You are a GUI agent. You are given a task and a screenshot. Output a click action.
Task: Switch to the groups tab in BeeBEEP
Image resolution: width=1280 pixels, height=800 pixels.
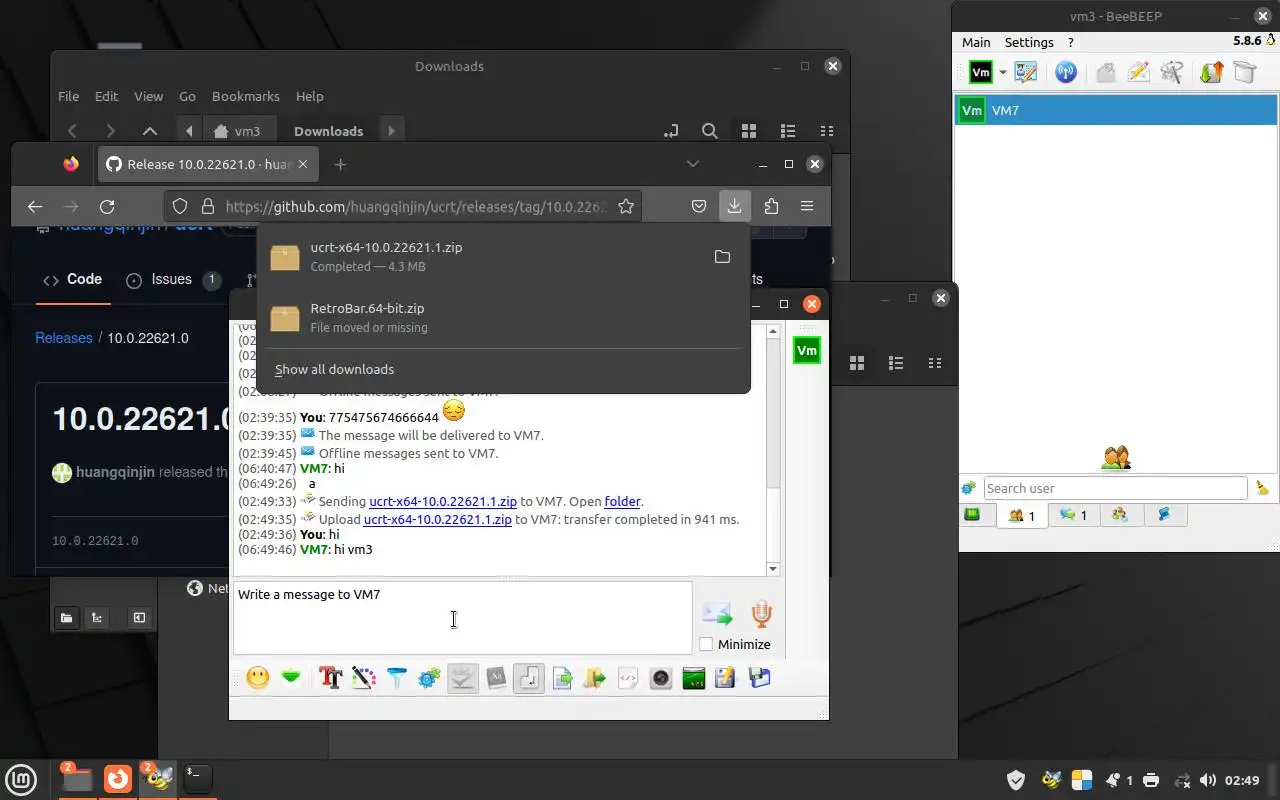1120,515
